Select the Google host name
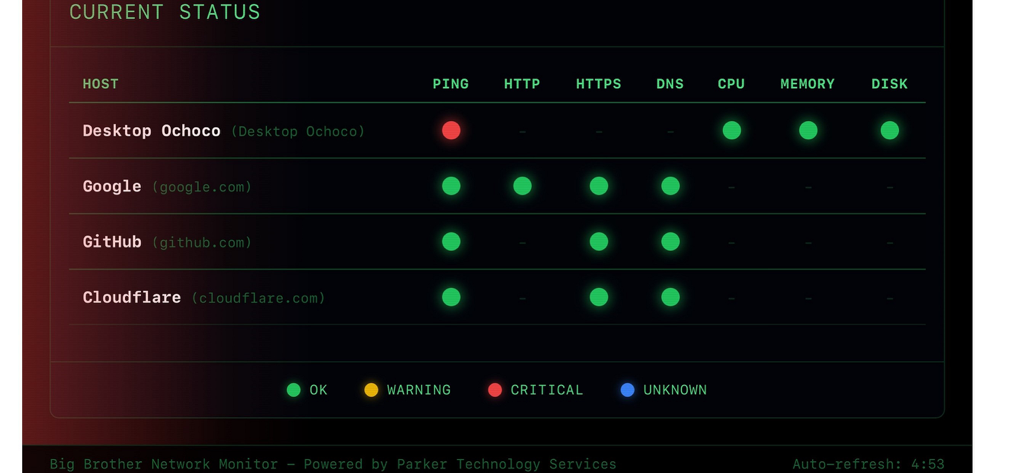Viewport: 1024px width, 473px height. (x=112, y=186)
